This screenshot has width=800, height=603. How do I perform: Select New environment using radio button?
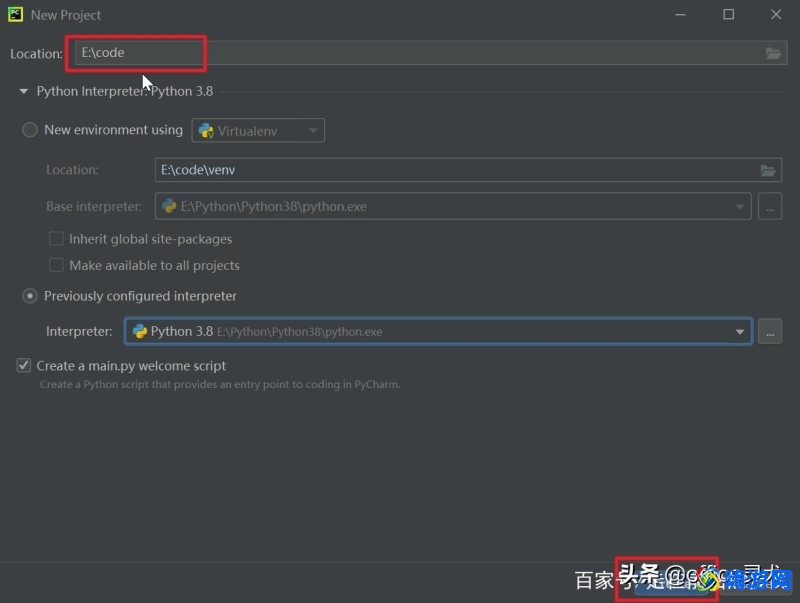[30, 130]
